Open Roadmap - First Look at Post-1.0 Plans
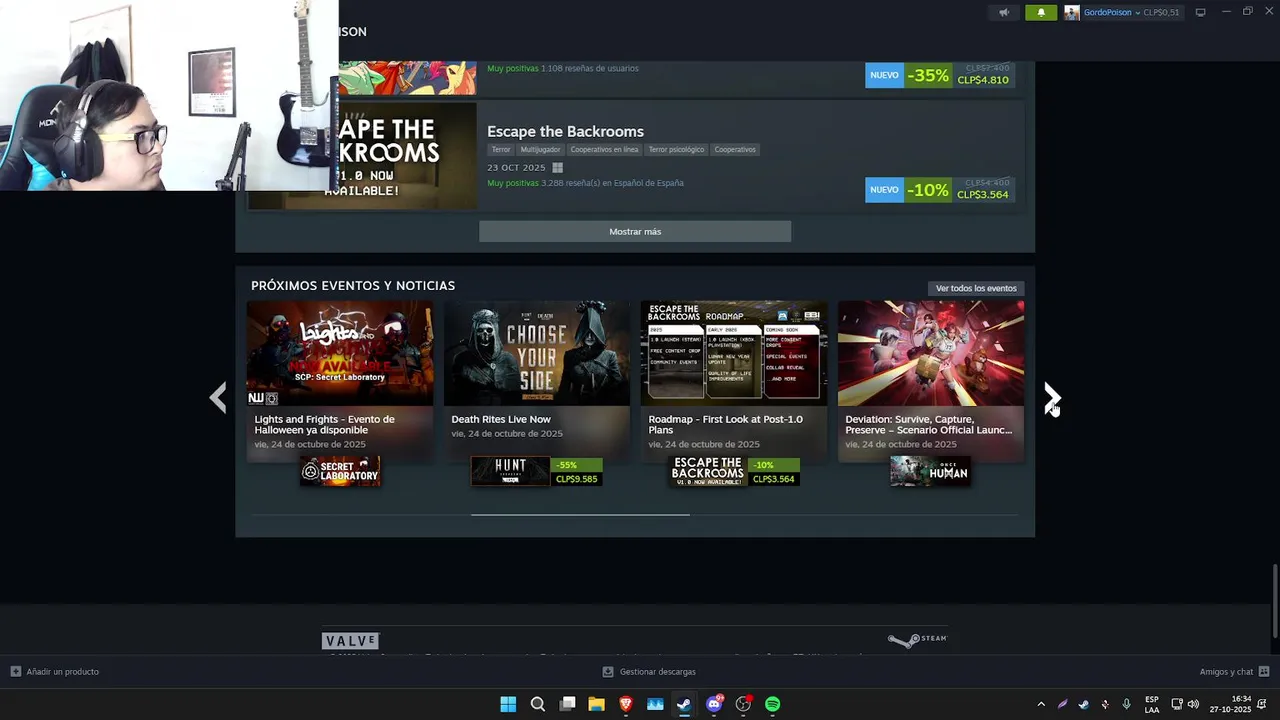 coord(725,424)
